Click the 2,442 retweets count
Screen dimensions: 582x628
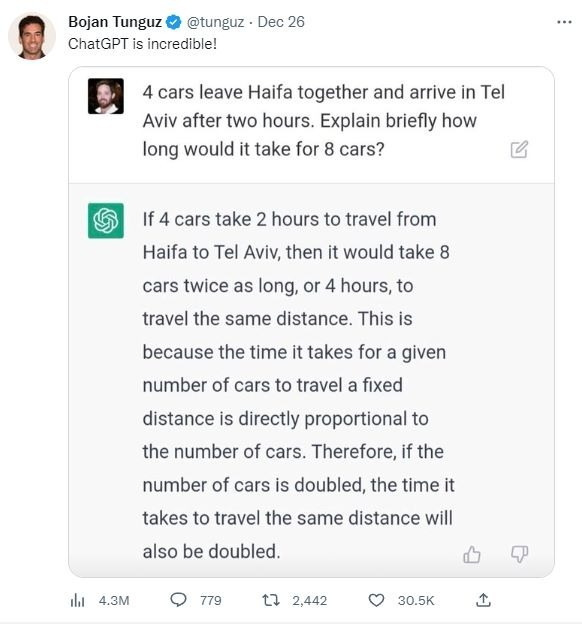click(x=309, y=600)
